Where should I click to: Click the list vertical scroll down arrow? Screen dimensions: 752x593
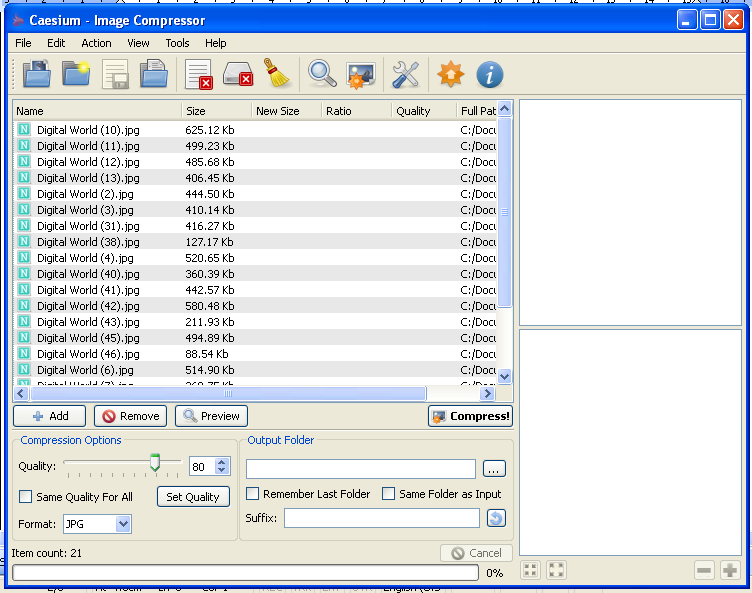505,377
